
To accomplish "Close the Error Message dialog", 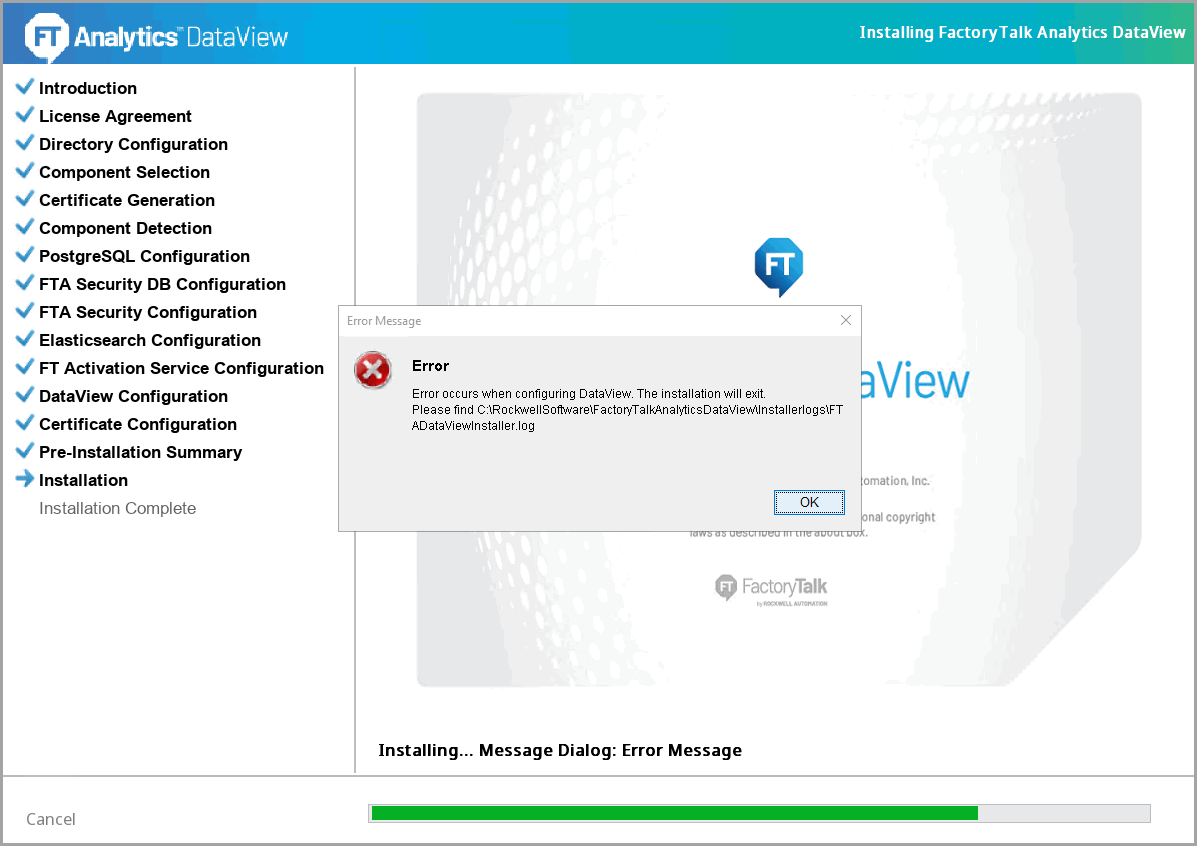I will click(846, 321).
